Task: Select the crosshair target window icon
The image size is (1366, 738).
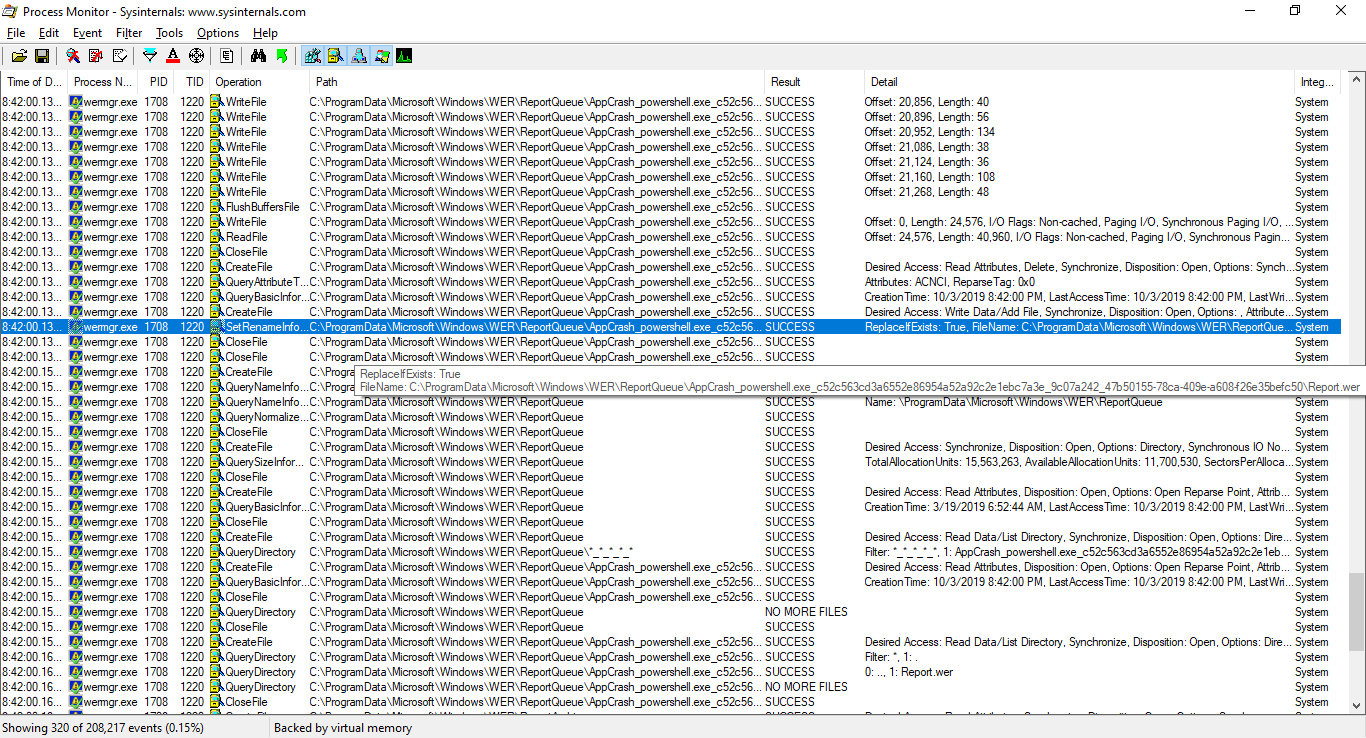Action: click(x=196, y=56)
